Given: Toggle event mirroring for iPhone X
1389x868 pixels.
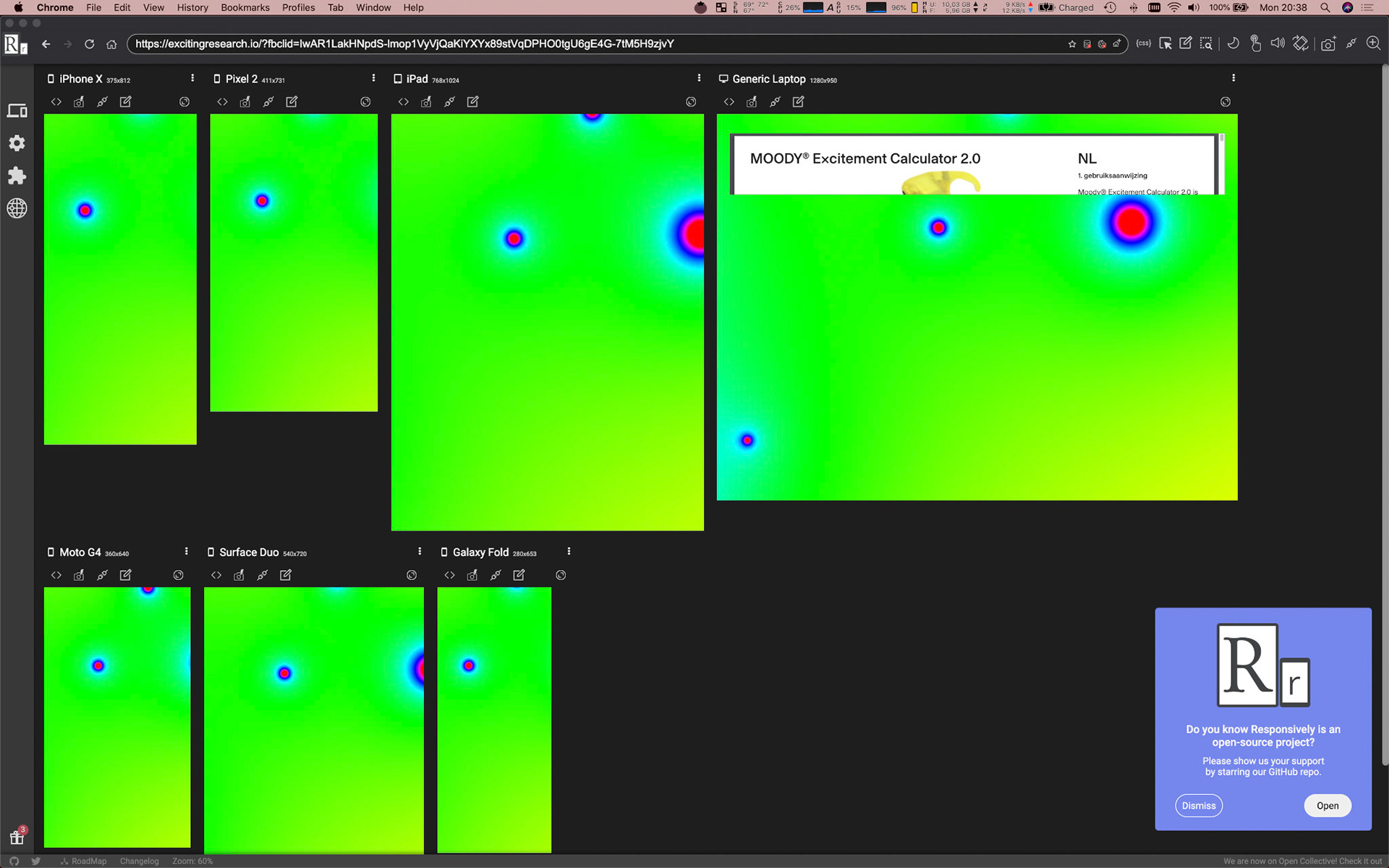Looking at the screenshot, I should [102, 102].
